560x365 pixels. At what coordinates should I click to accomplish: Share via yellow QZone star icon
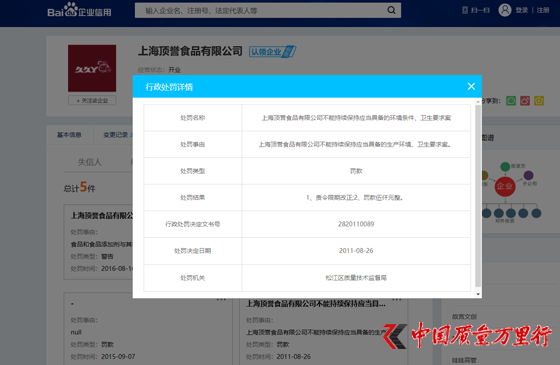(x=539, y=101)
